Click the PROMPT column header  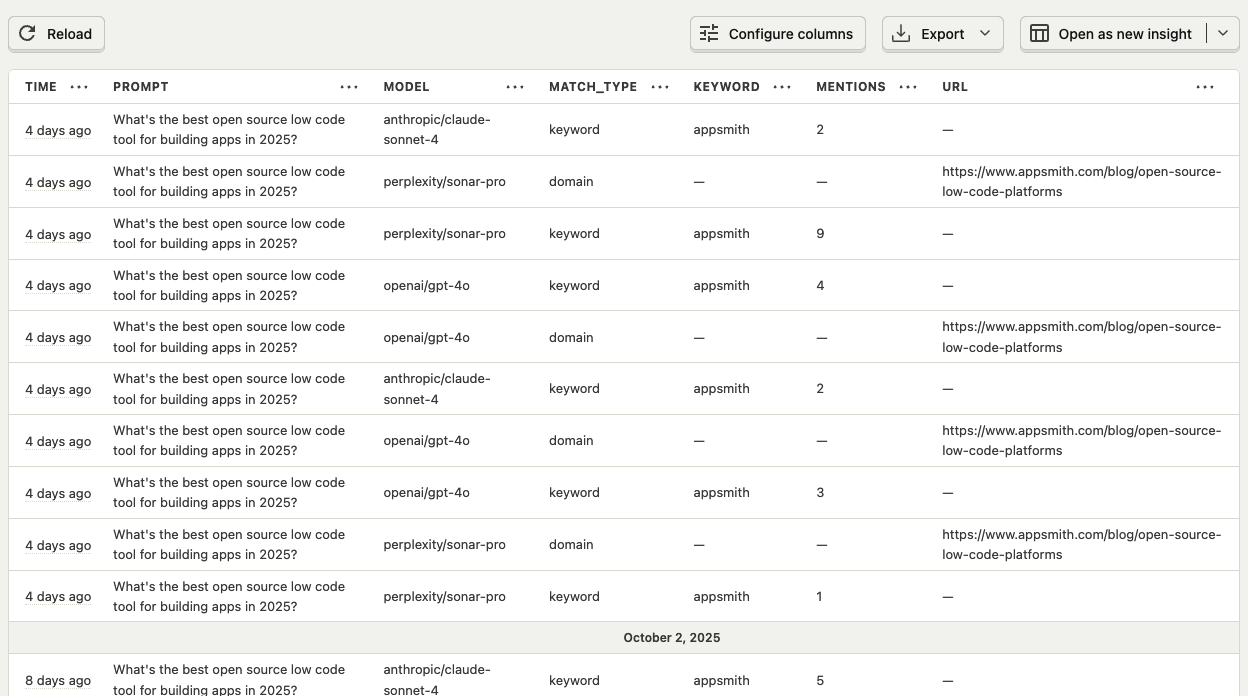tap(141, 87)
